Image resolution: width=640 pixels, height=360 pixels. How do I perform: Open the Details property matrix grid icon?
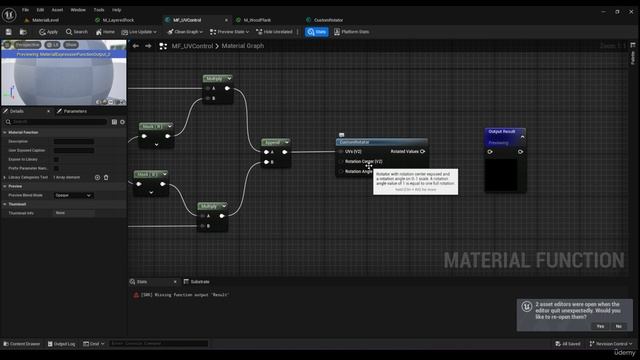tap(114, 122)
